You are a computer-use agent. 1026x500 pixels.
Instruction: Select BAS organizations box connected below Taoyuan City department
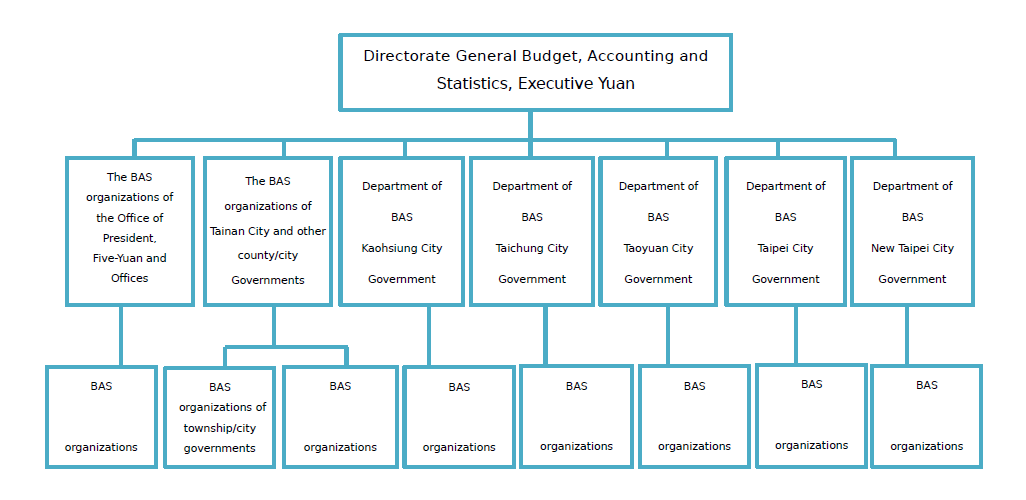tap(694, 416)
